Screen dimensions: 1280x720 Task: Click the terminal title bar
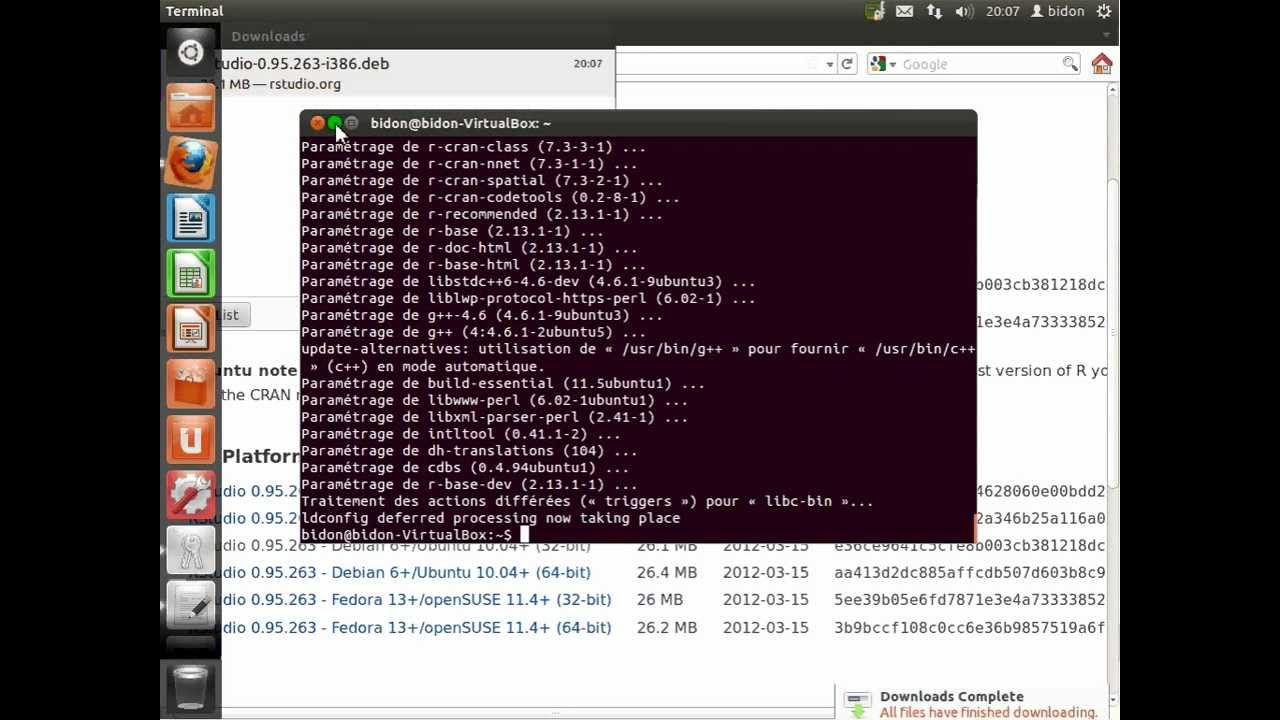click(x=638, y=123)
